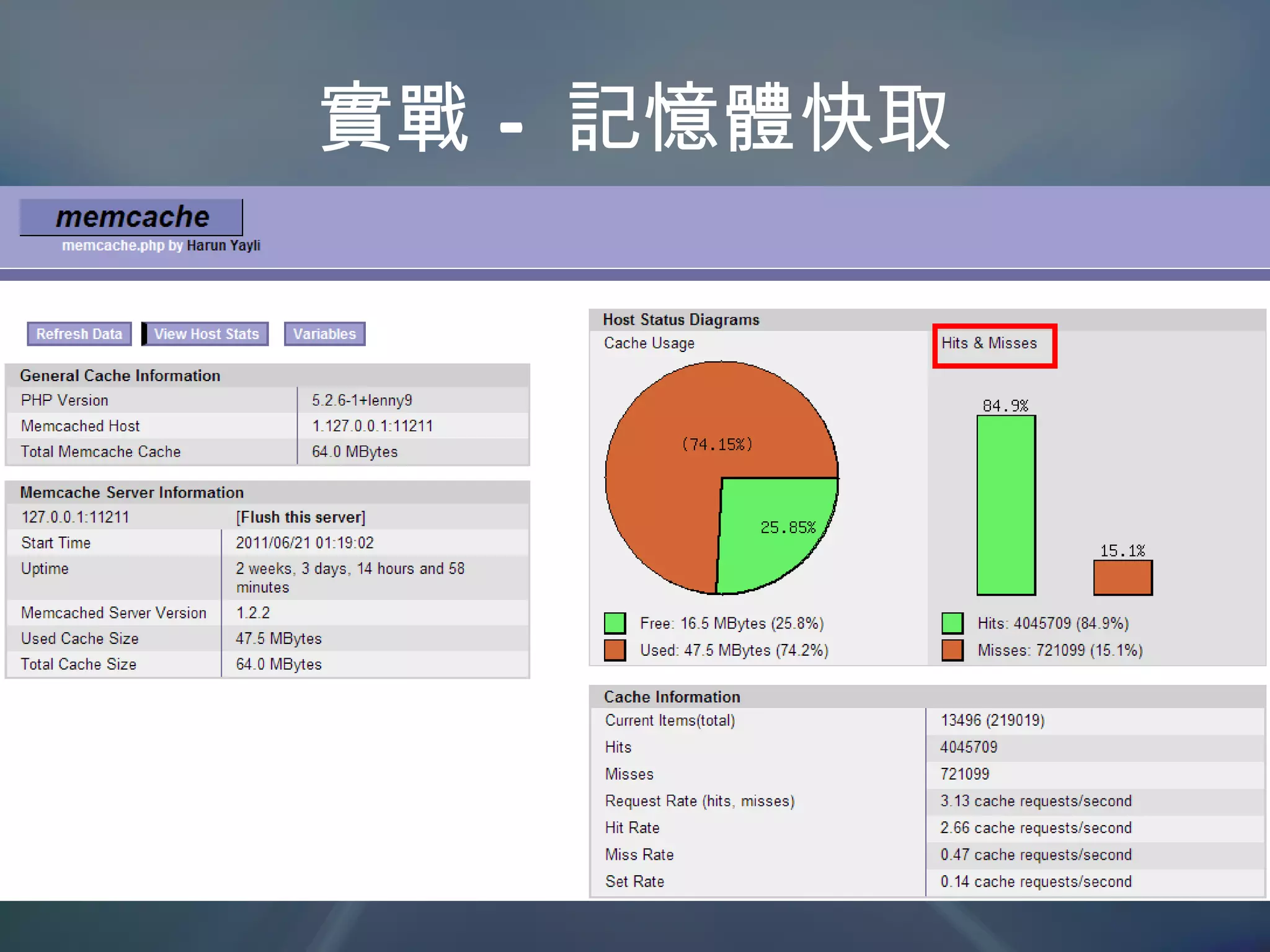Click the Set Rate row label
Viewport: 1270px width, 952px height.
click(634, 881)
